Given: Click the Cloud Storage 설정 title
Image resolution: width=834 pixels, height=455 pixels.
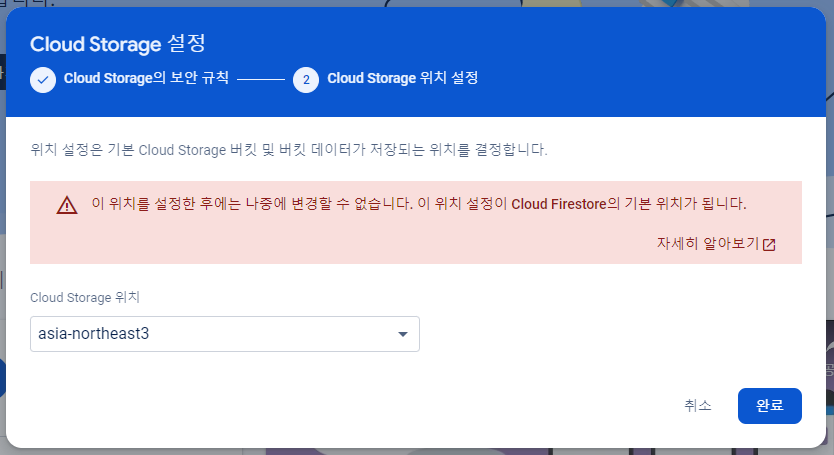Looking at the screenshot, I should 118,44.
